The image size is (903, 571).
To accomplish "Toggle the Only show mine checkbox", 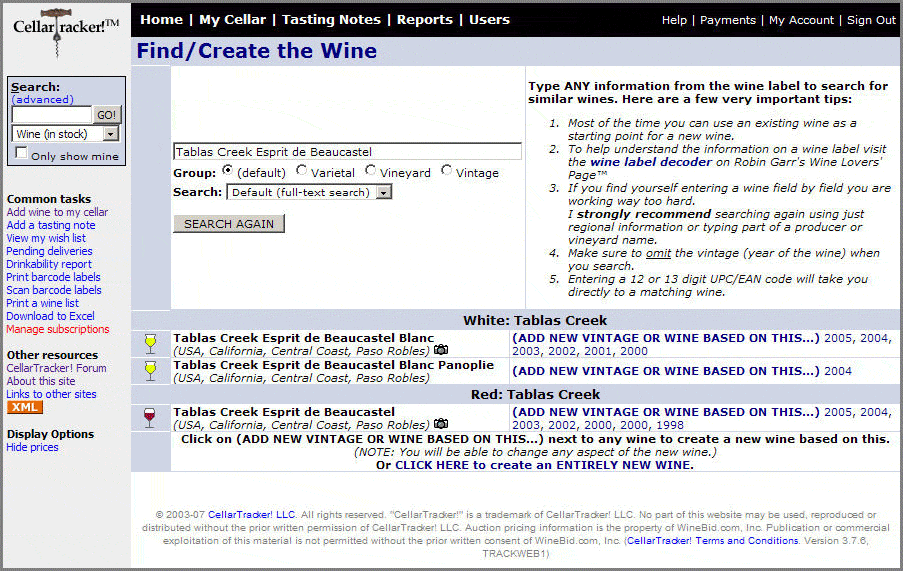I will coord(21,153).
